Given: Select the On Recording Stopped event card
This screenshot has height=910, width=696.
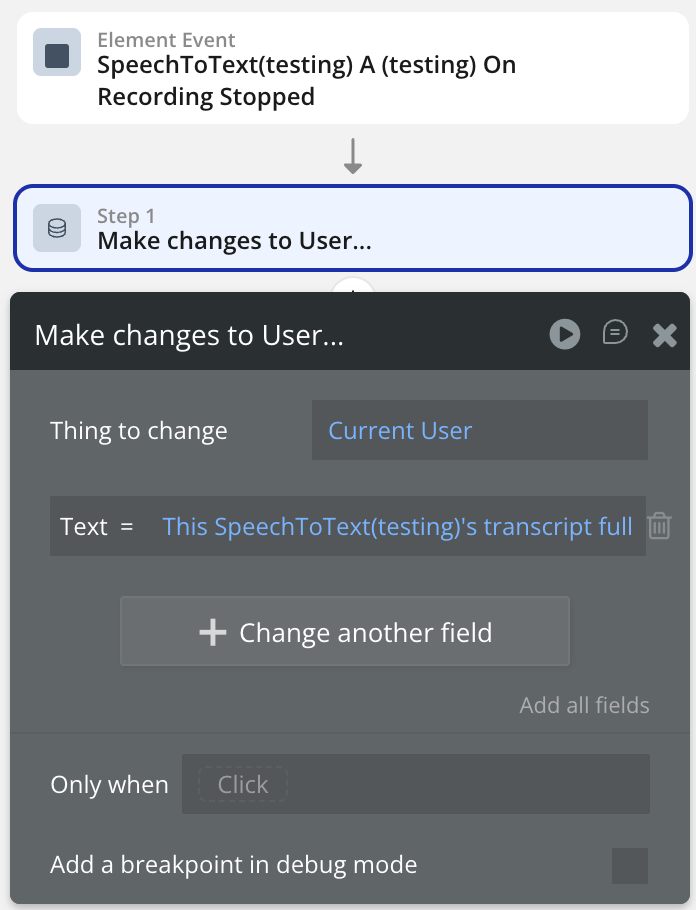Looking at the screenshot, I should tap(352, 68).
